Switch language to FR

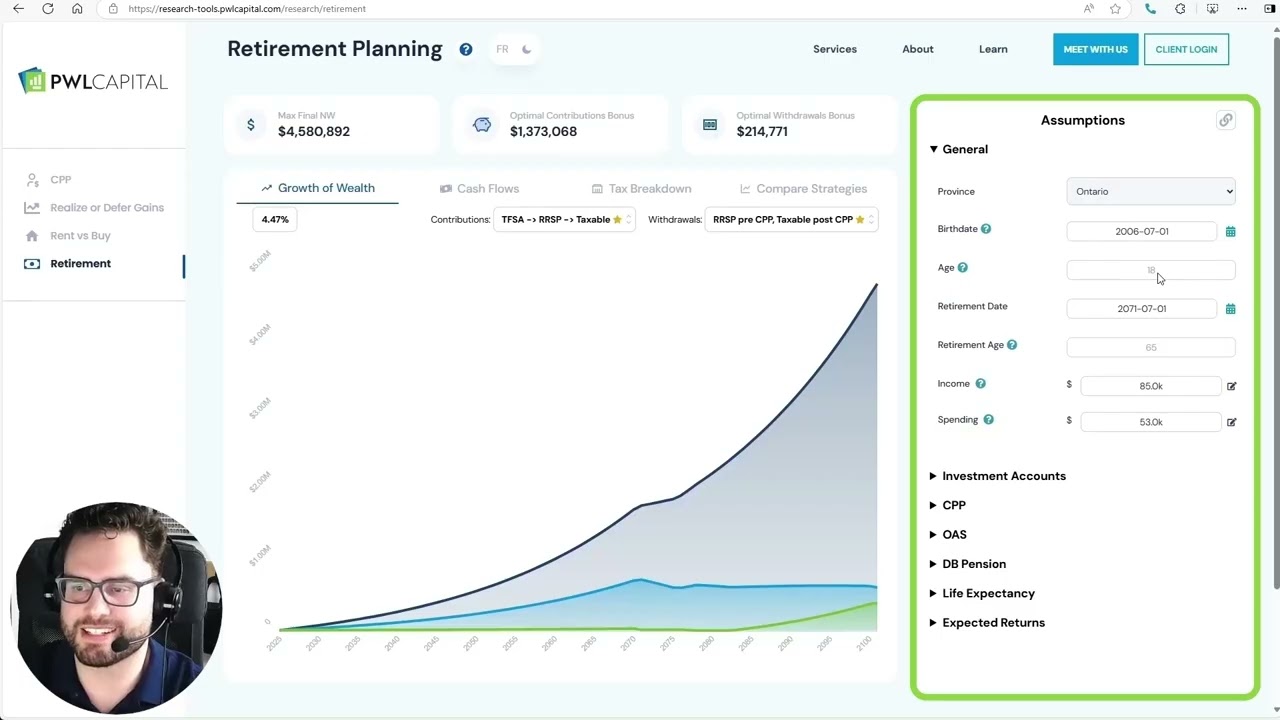tap(502, 49)
